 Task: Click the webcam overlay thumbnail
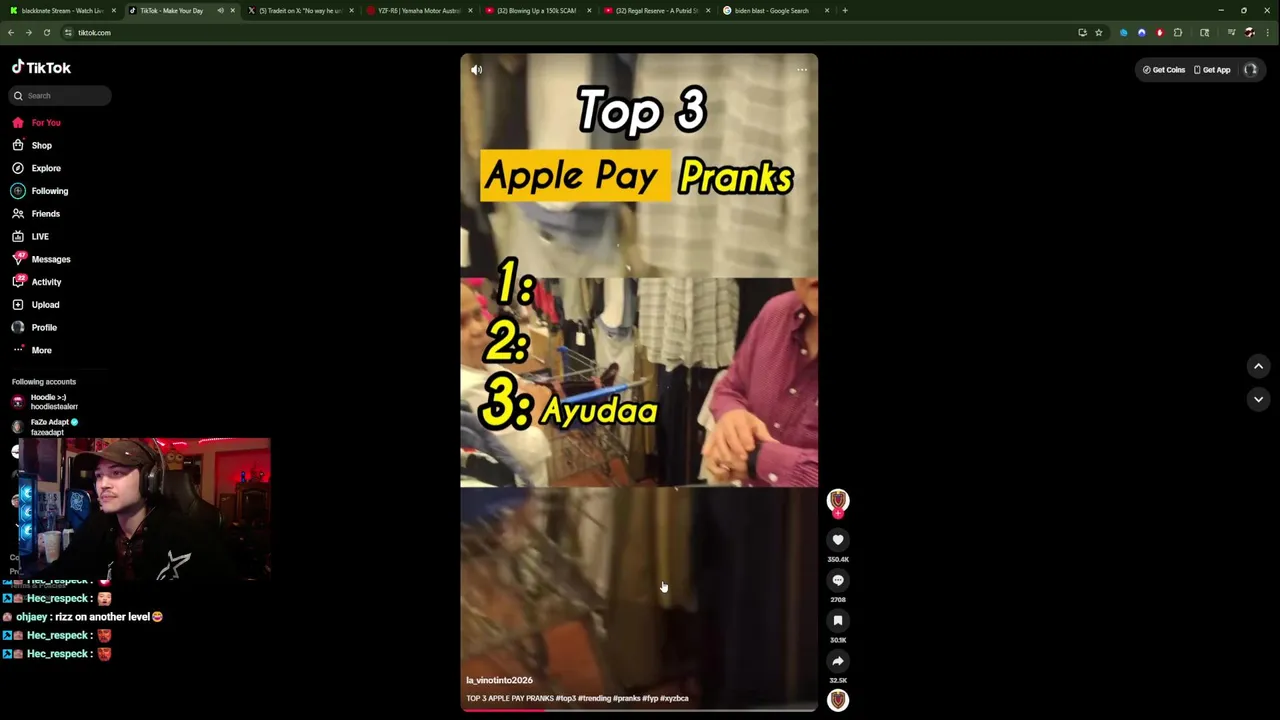[x=143, y=509]
